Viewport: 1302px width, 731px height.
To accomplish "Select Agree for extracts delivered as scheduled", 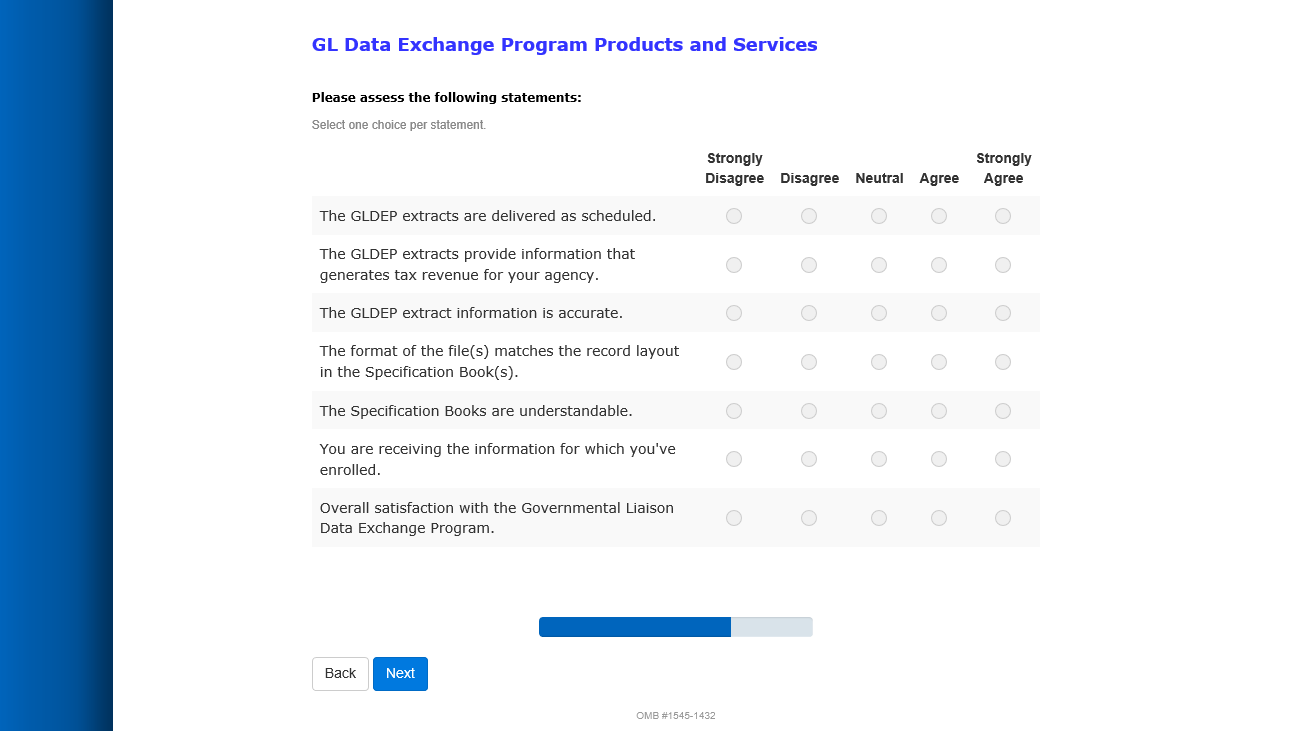I will pos(939,216).
